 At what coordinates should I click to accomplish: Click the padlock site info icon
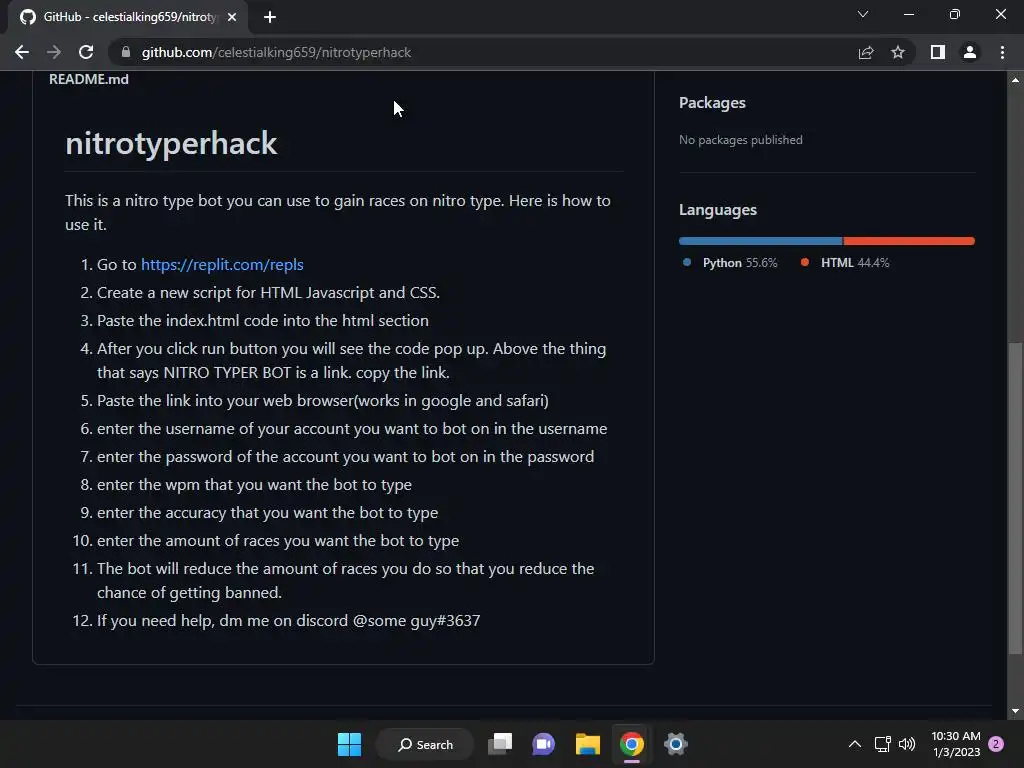tap(126, 52)
